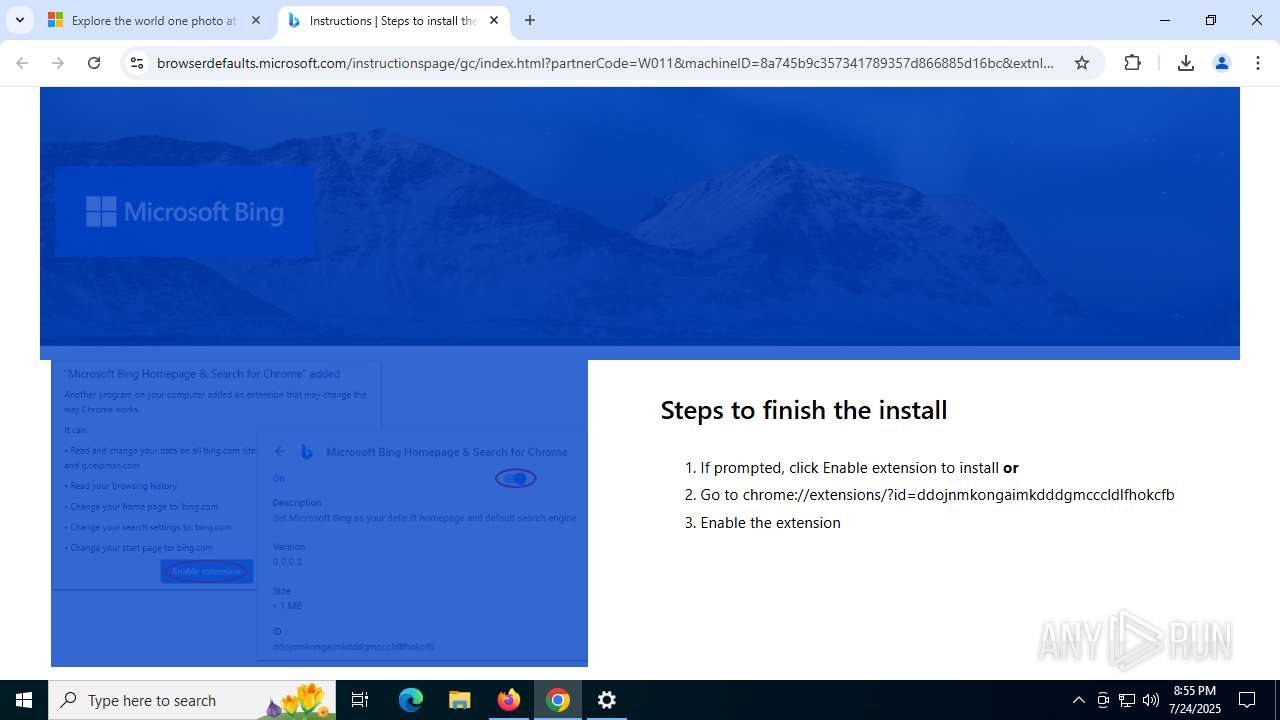
Task: Restore down the Chrome window
Action: tap(1211, 20)
